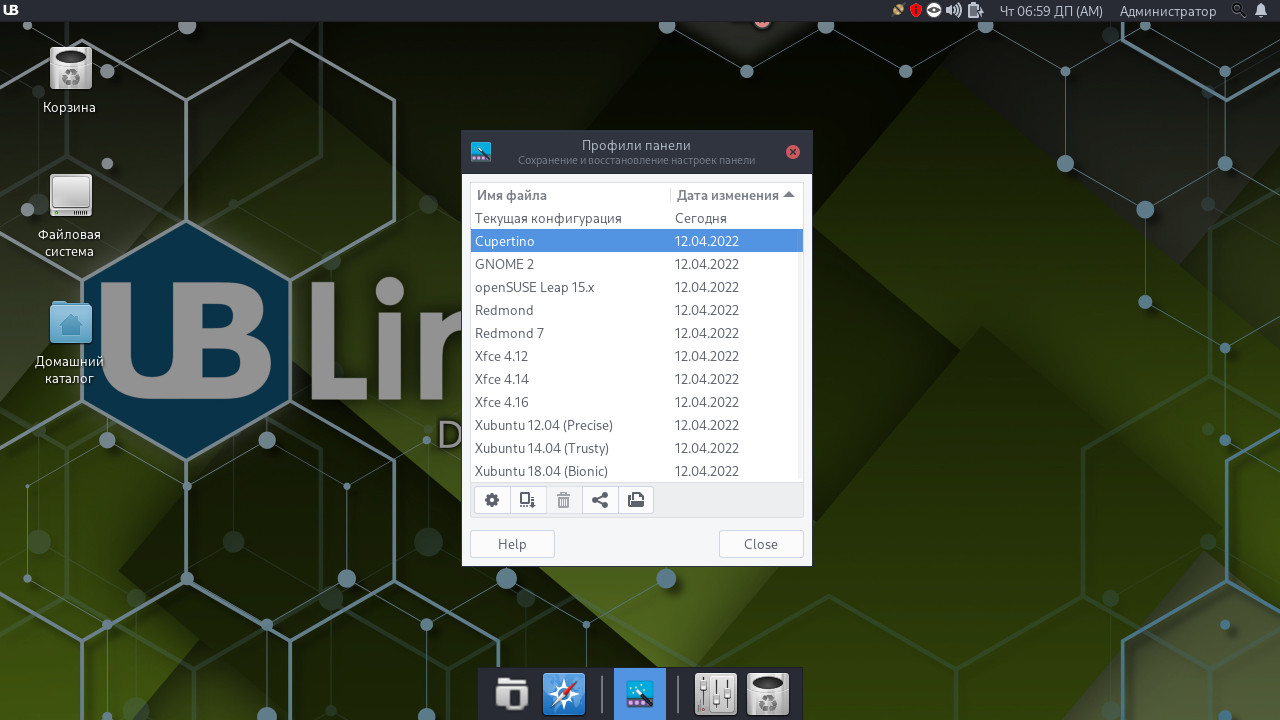Sort by the Имя файла column header

pos(570,195)
